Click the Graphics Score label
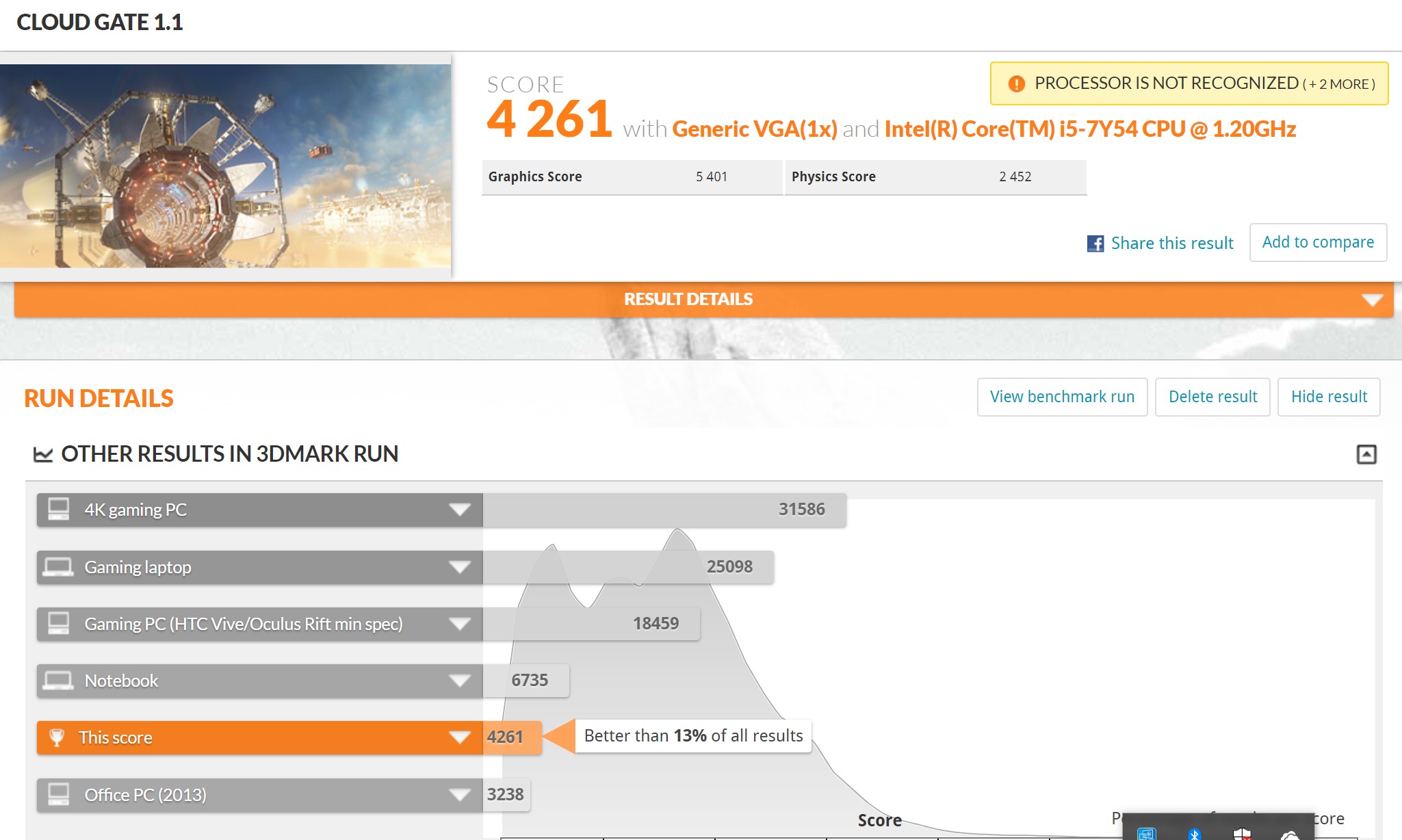This screenshot has width=1402, height=840. [535, 177]
